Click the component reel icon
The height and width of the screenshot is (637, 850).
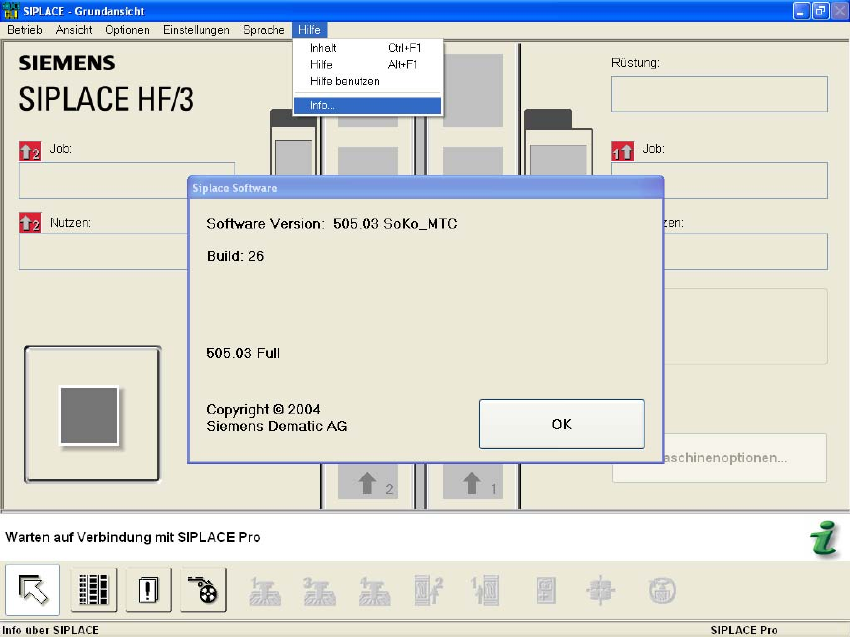pyautogui.click(x=203, y=590)
